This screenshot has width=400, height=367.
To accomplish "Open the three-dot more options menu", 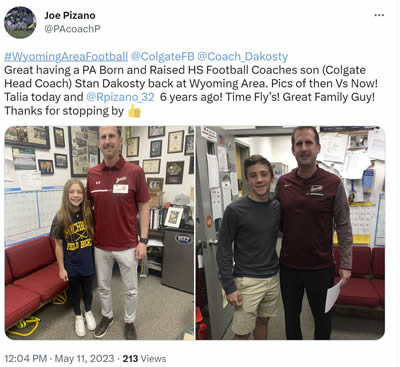I will point(379,15).
